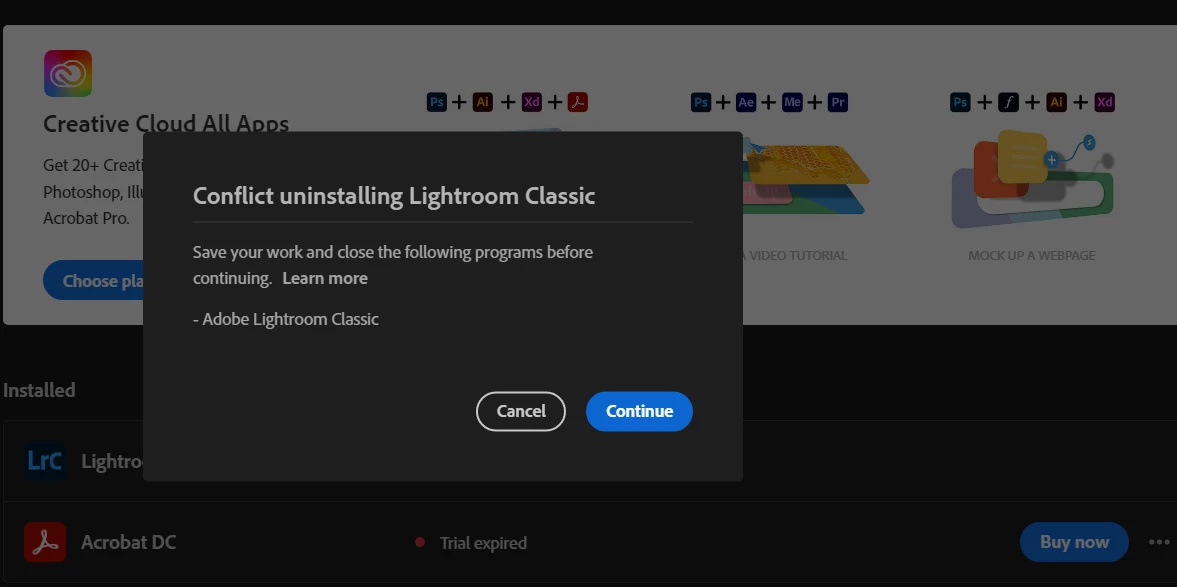The image size is (1177, 587).
Task: Click the Buy now button for Acrobat DC
Action: pos(1073,542)
